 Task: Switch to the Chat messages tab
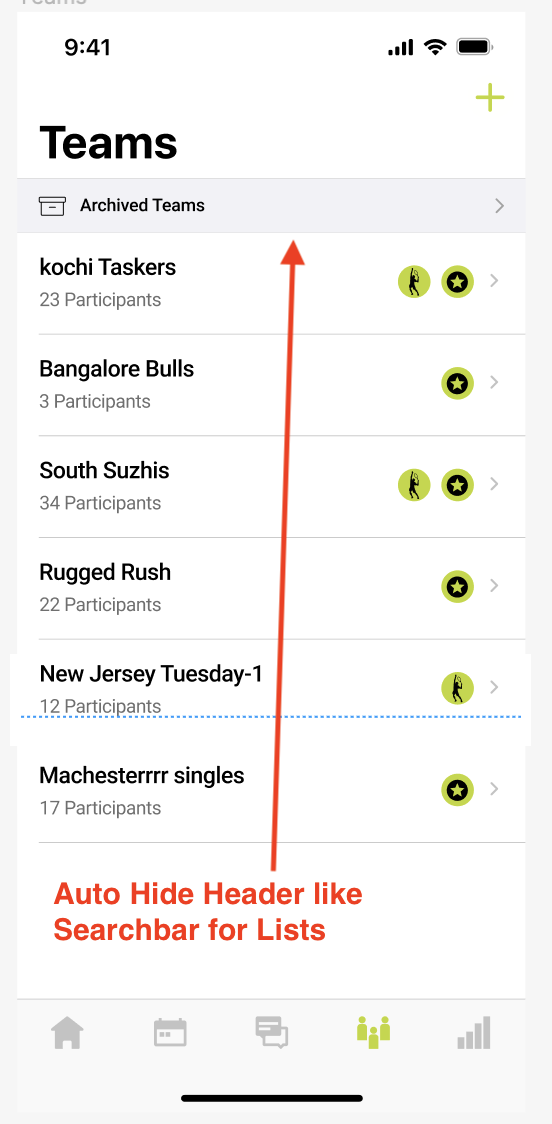(x=272, y=1033)
